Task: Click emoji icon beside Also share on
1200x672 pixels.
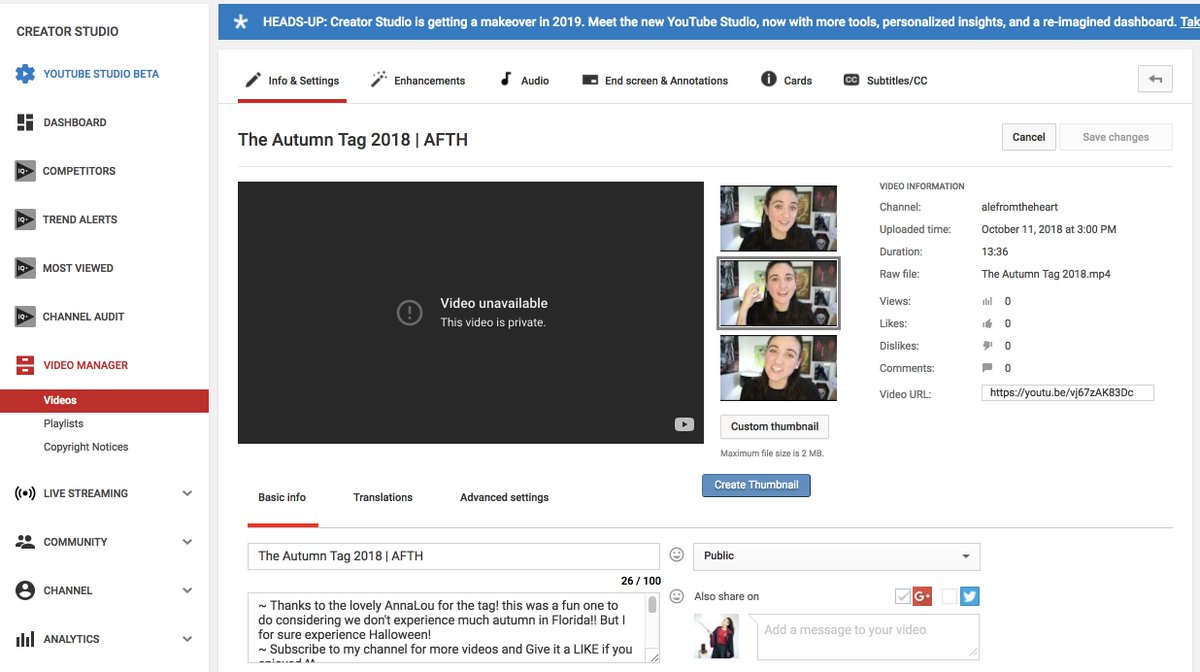Action: click(x=677, y=596)
